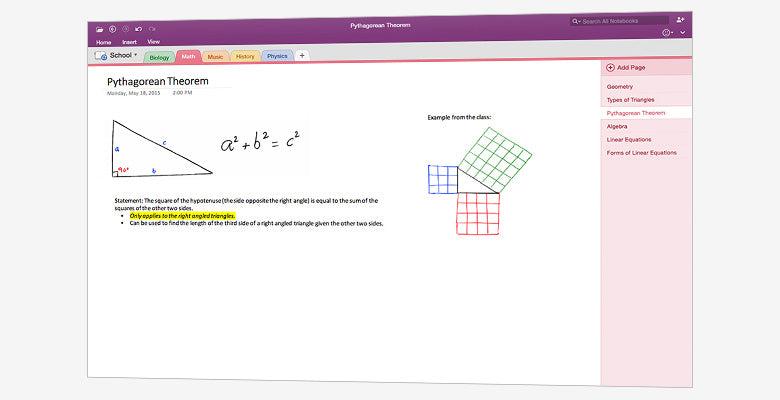Click the smiley feedback icon
This screenshot has width=780, height=400.
tap(667, 33)
